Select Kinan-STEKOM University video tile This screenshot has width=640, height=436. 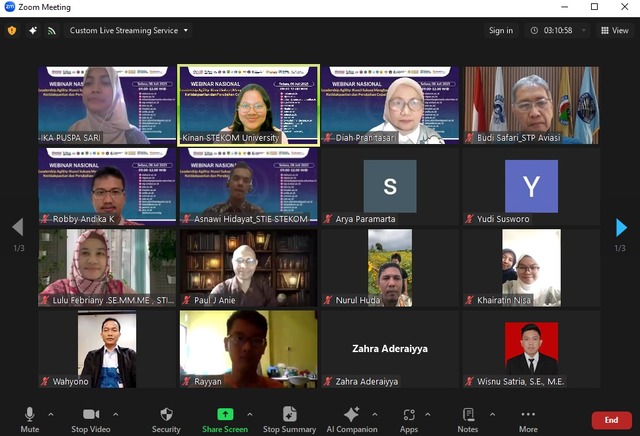pos(249,105)
